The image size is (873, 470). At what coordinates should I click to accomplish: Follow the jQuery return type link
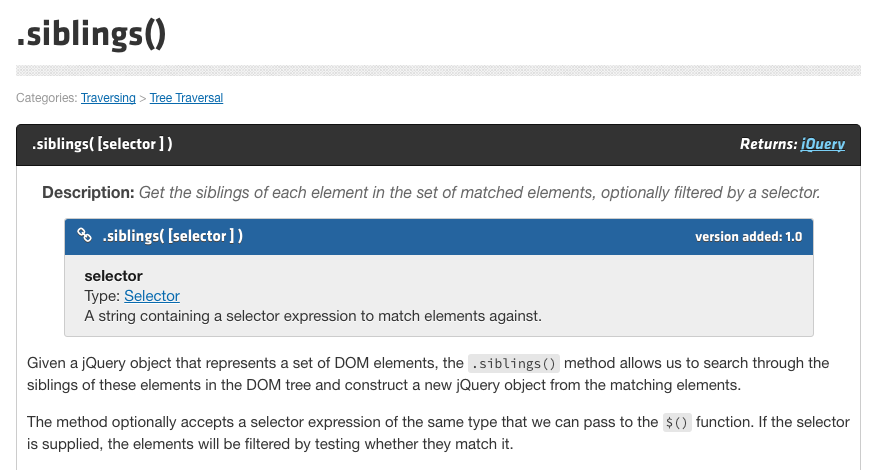[822, 144]
